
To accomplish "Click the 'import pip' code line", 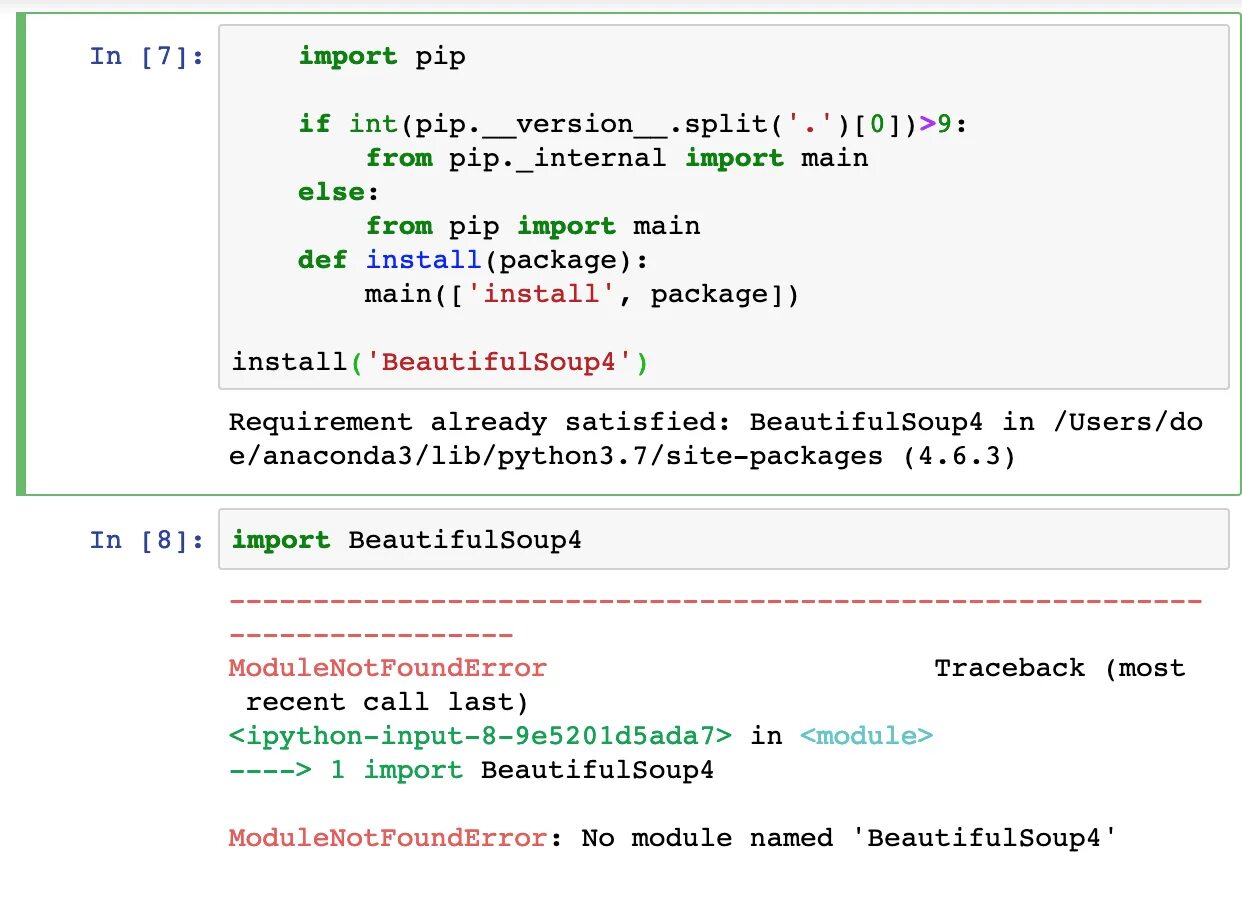I will (x=382, y=57).
